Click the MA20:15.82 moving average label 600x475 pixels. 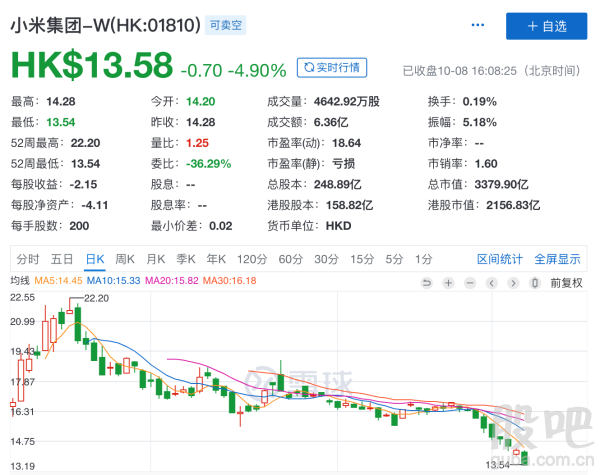point(172,281)
